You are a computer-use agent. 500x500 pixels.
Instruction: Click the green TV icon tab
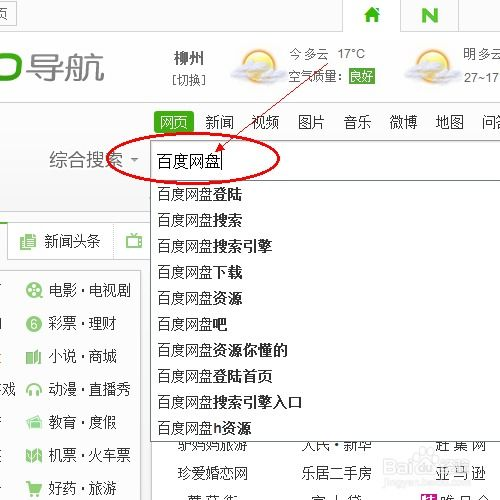(x=134, y=241)
